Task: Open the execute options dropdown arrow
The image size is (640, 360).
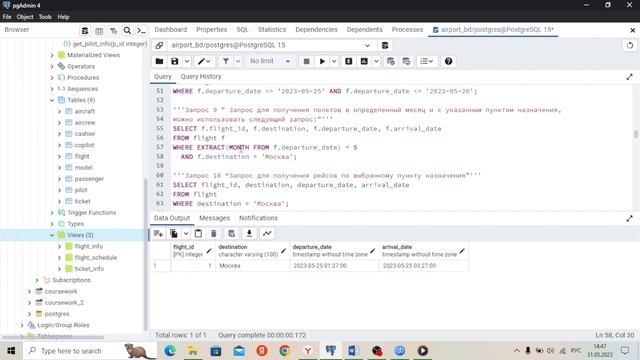Action: click(334, 61)
